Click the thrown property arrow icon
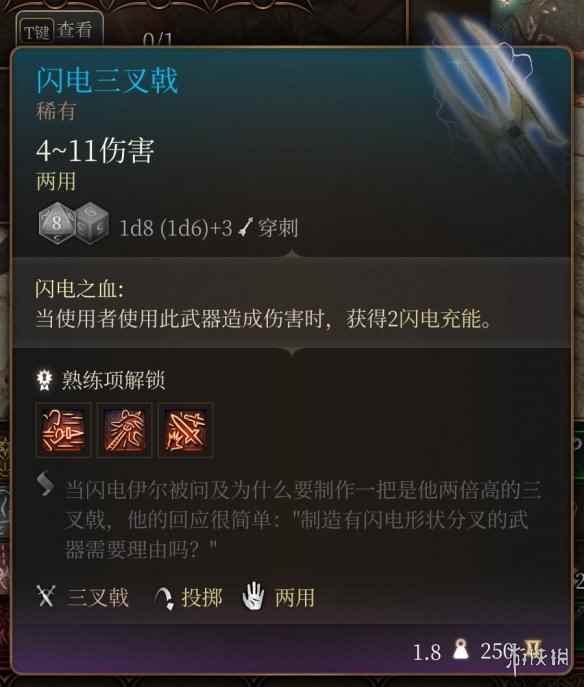584x687 pixels. coord(164,598)
